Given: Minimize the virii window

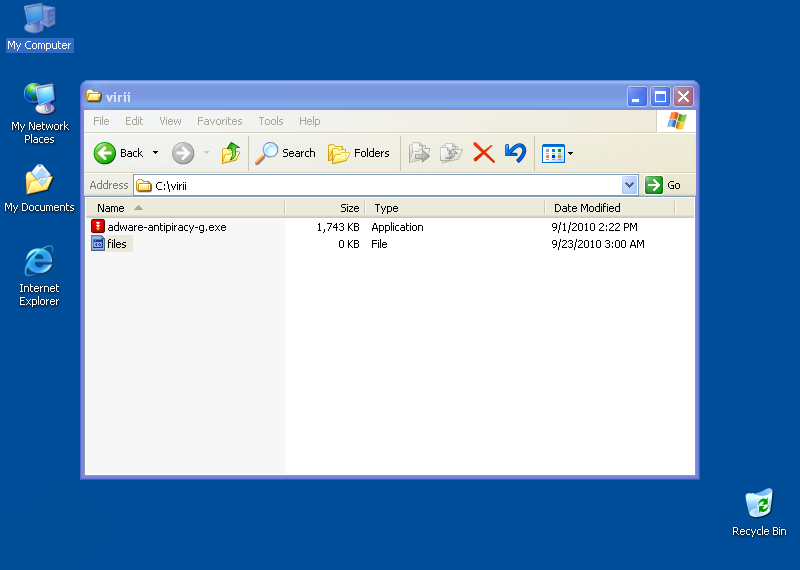Looking at the screenshot, I should [x=637, y=96].
